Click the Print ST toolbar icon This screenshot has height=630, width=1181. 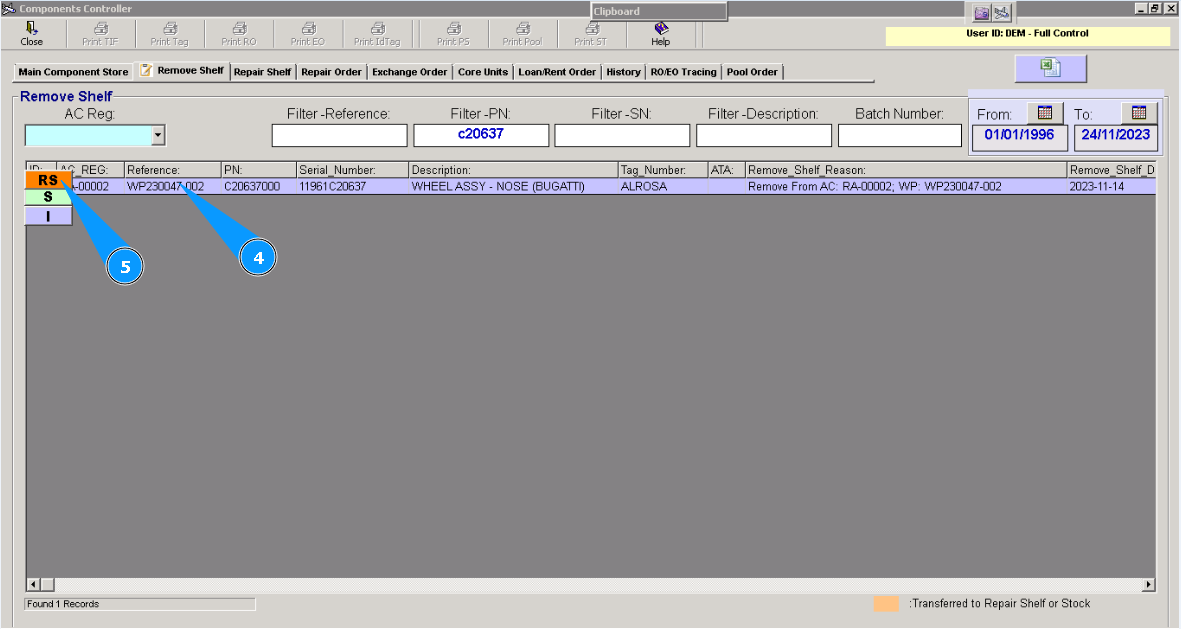[590, 34]
